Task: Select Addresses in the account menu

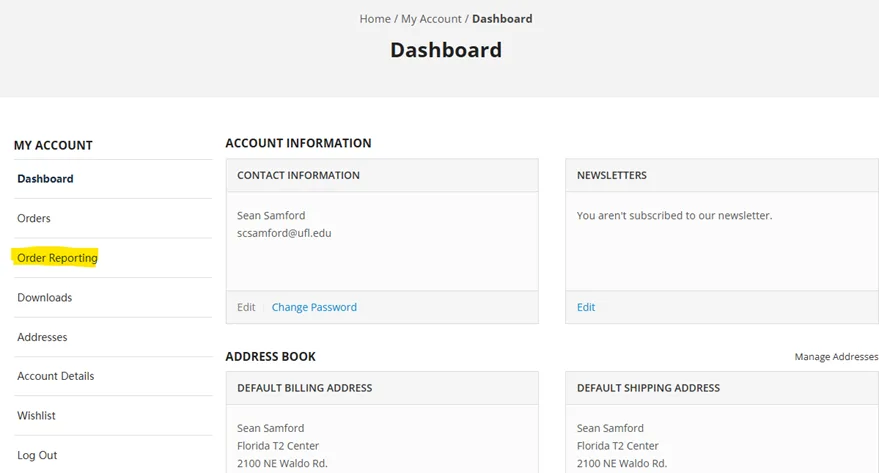Action: (42, 337)
